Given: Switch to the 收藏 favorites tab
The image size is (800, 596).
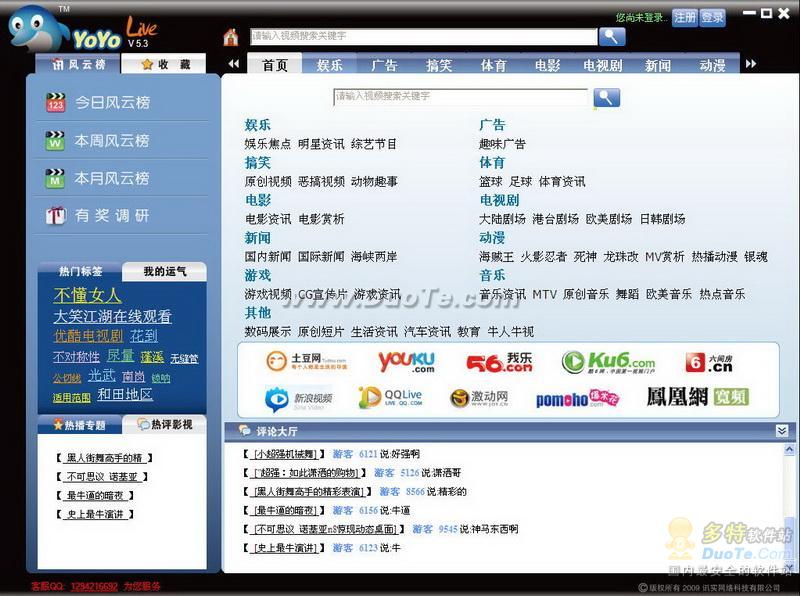Looking at the screenshot, I should pyautogui.click(x=164, y=64).
